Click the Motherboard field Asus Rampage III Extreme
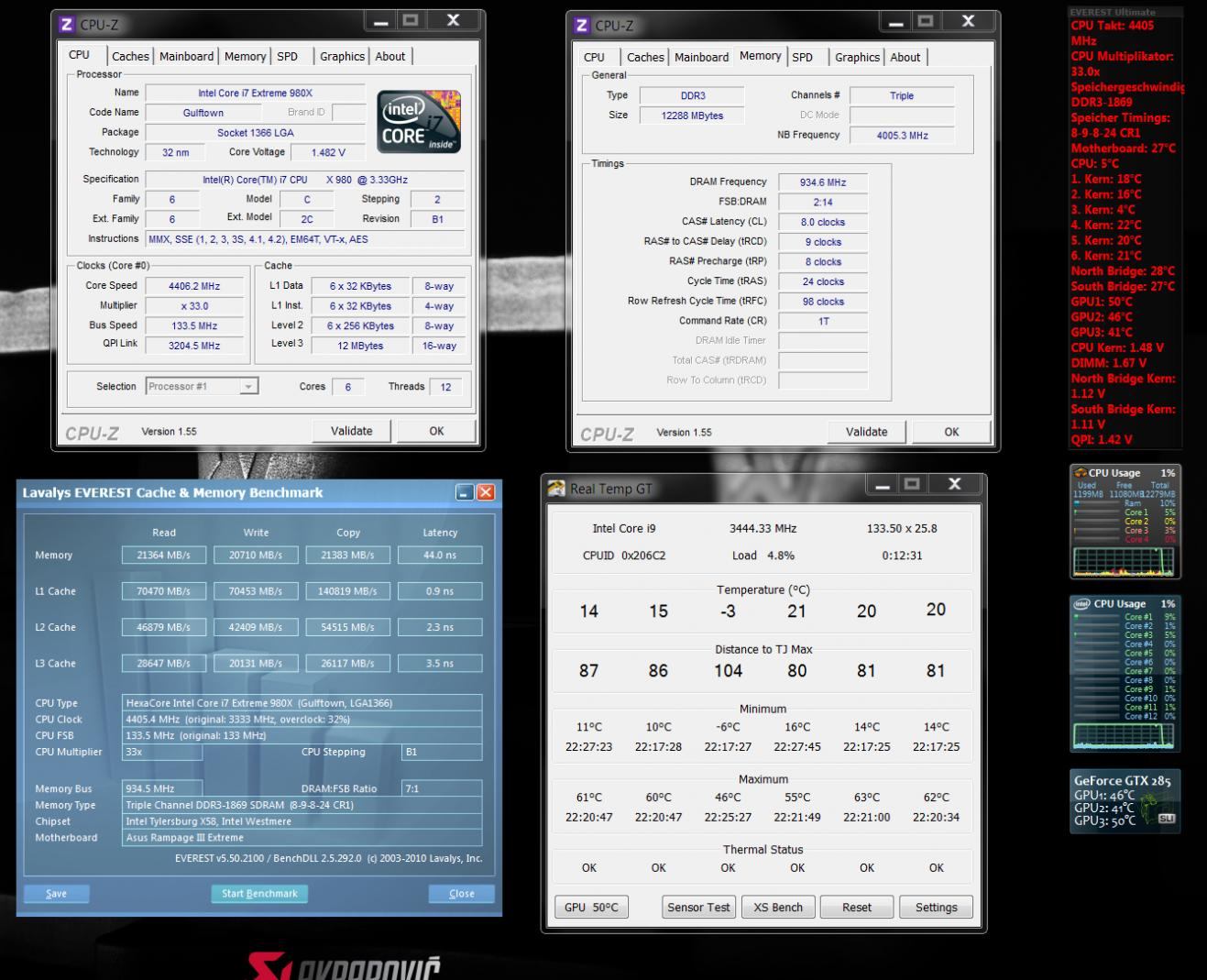 click(x=302, y=838)
